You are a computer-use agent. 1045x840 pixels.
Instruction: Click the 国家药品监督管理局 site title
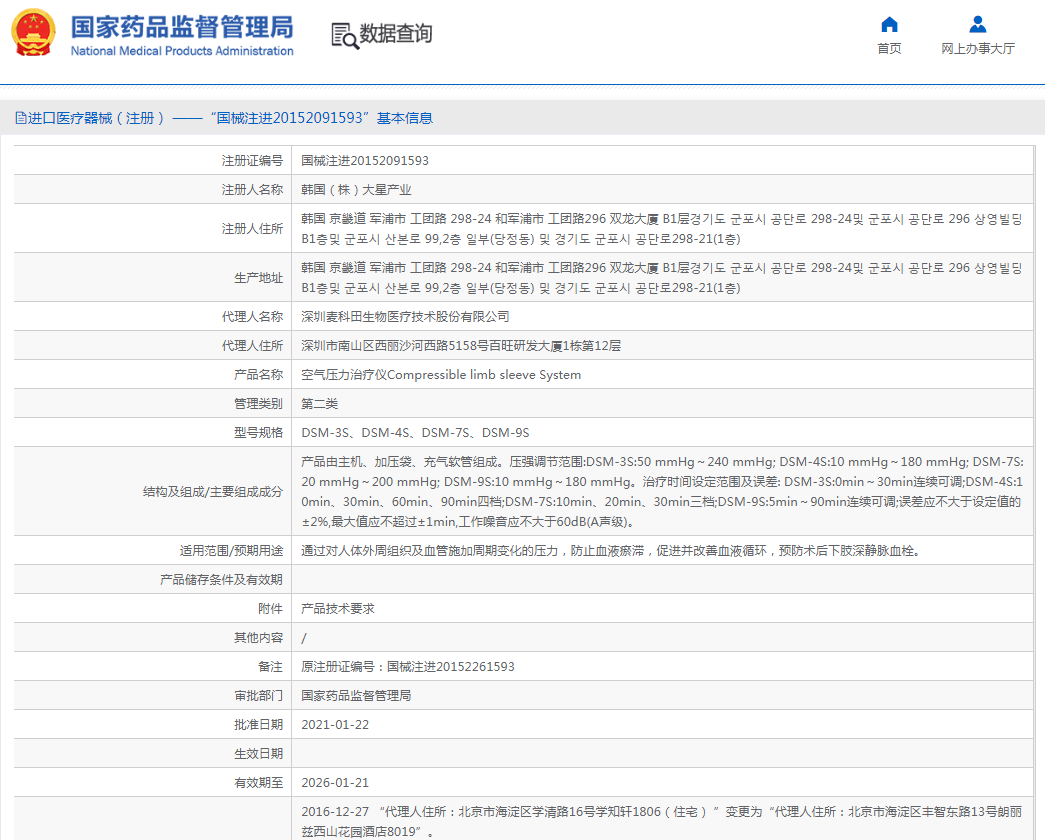click(x=182, y=26)
